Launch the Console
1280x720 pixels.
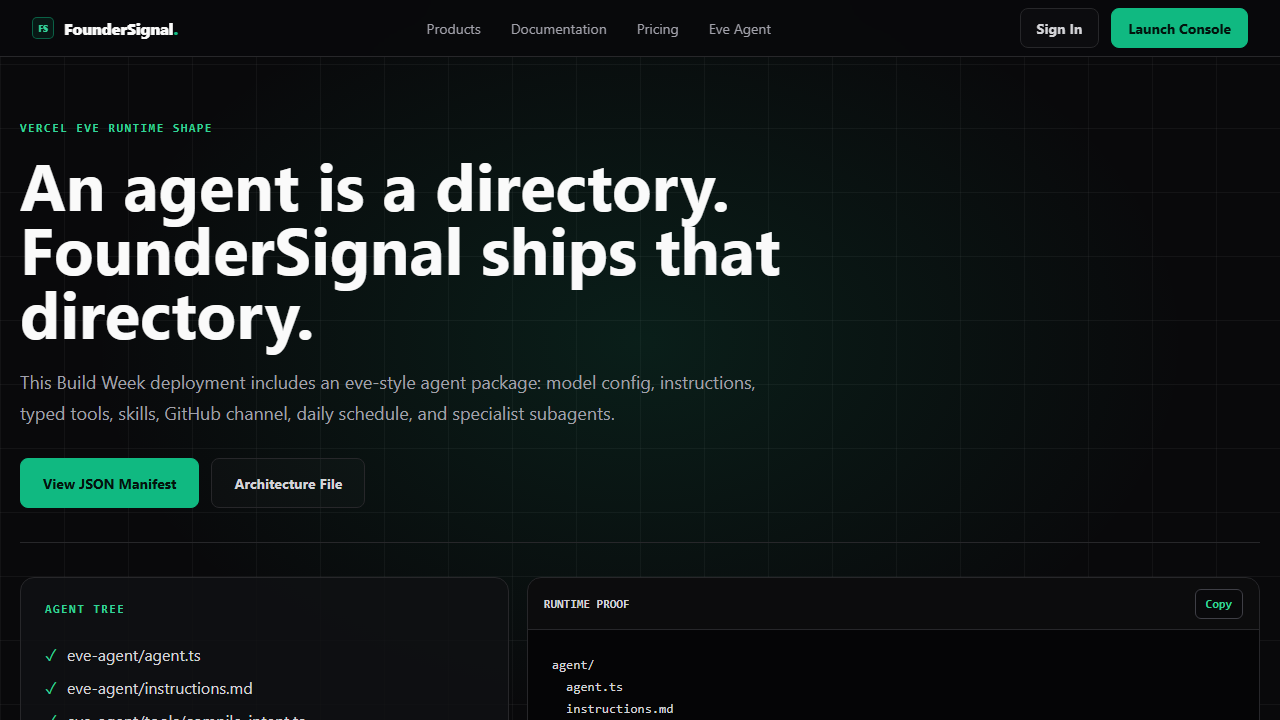point(1179,28)
